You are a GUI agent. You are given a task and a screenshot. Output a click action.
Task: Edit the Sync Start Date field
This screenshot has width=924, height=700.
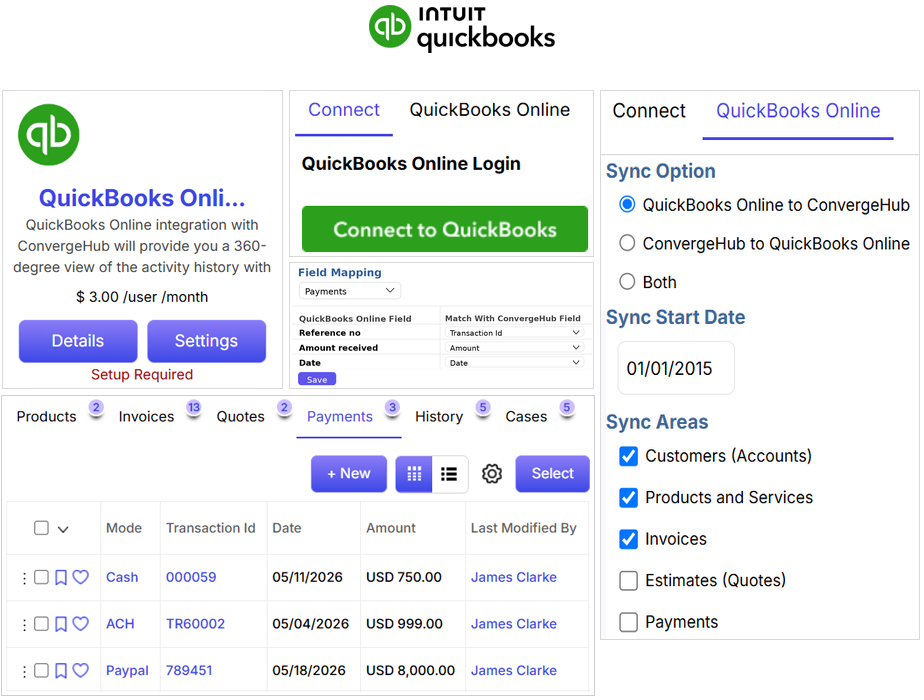(x=676, y=368)
